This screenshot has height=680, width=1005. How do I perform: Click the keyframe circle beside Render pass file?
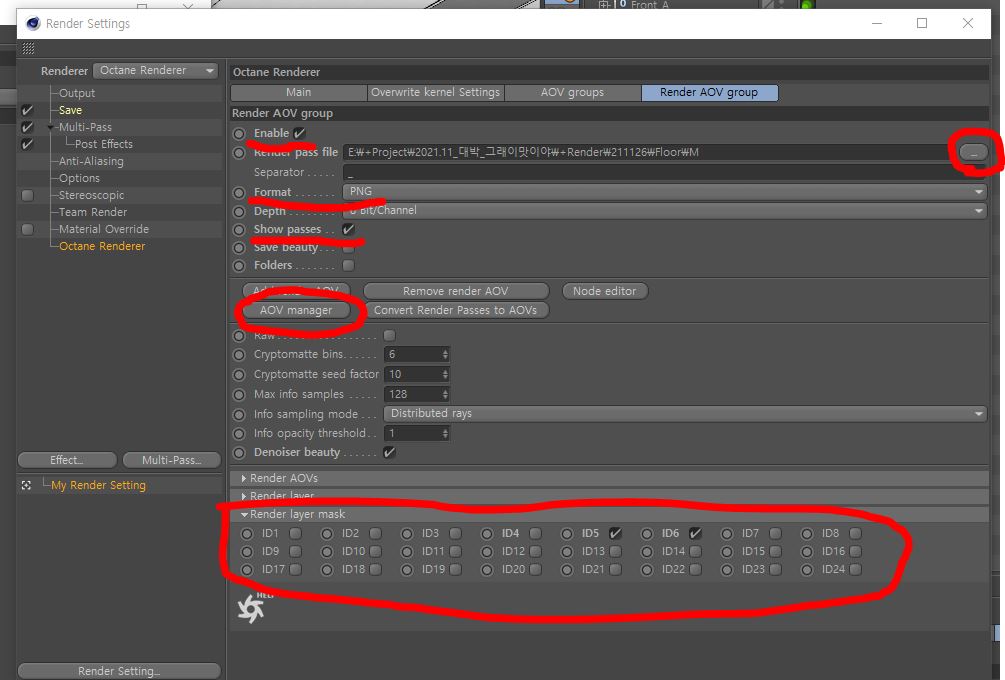point(239,153)
